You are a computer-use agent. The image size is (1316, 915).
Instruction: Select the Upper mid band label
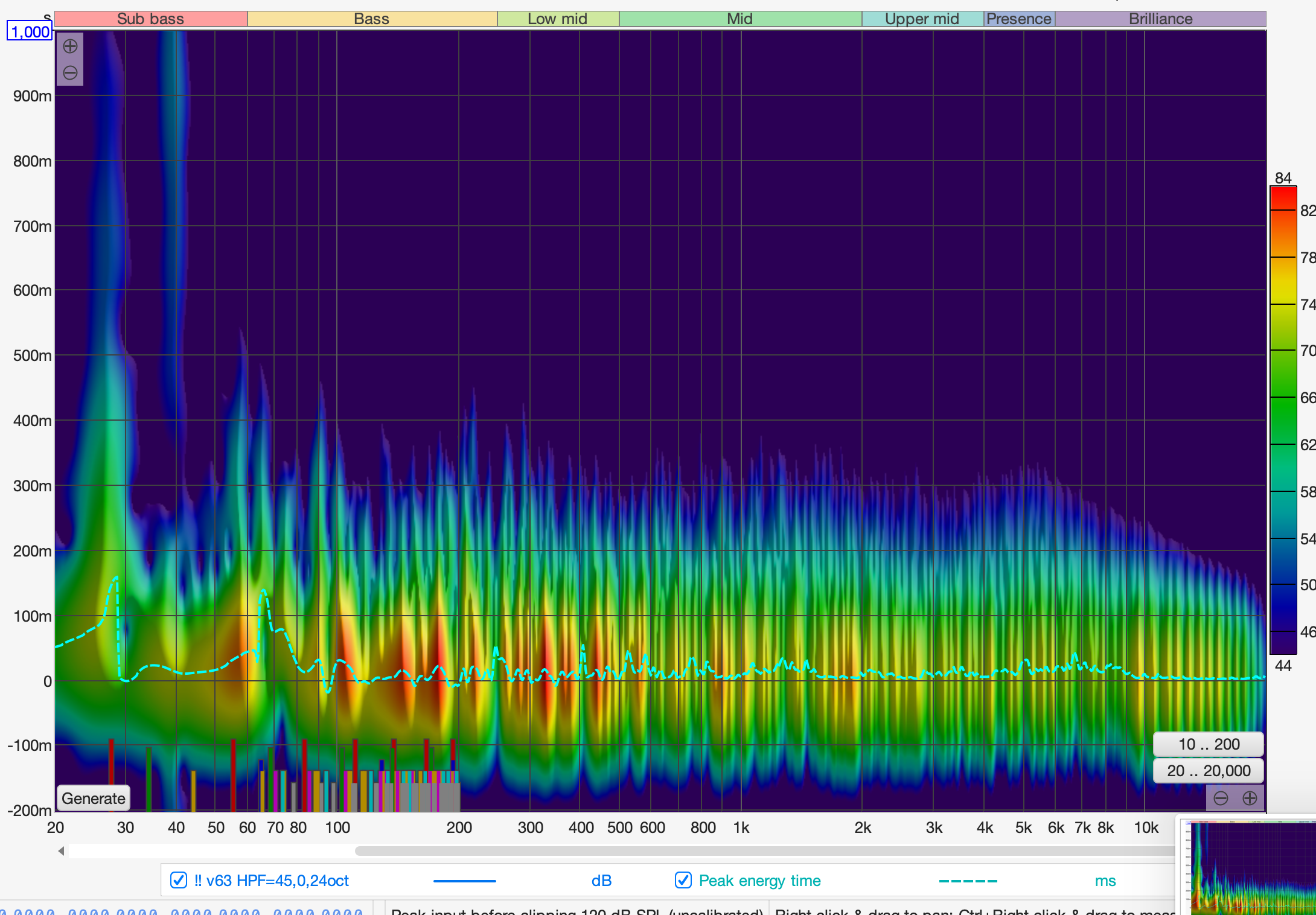(922, 19)
